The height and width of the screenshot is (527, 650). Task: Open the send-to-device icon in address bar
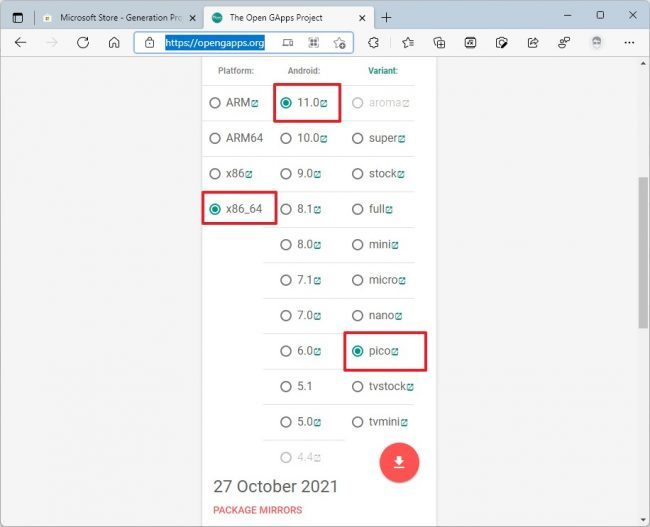point(288,42)
